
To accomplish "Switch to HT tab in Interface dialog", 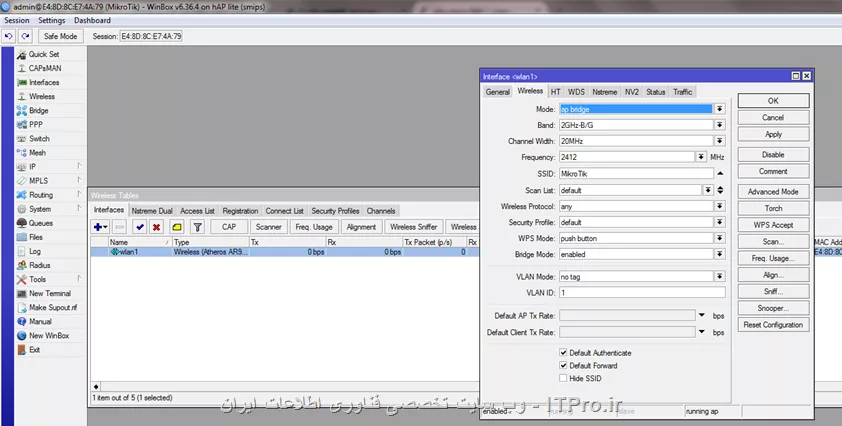I will (x=555, y=92).
